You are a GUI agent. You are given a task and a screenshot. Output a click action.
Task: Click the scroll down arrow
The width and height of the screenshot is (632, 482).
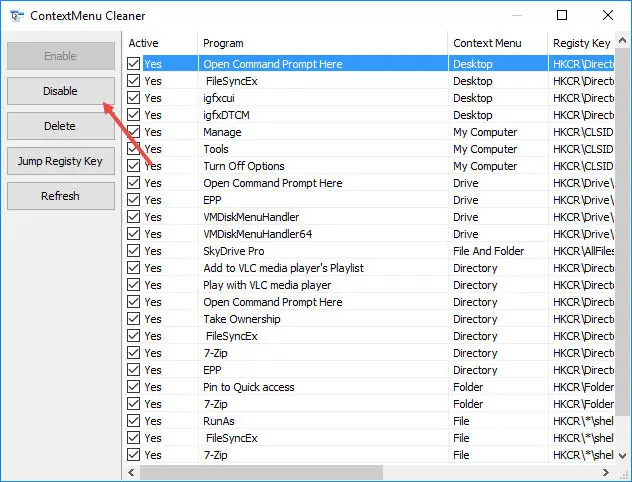click(622, 456)
